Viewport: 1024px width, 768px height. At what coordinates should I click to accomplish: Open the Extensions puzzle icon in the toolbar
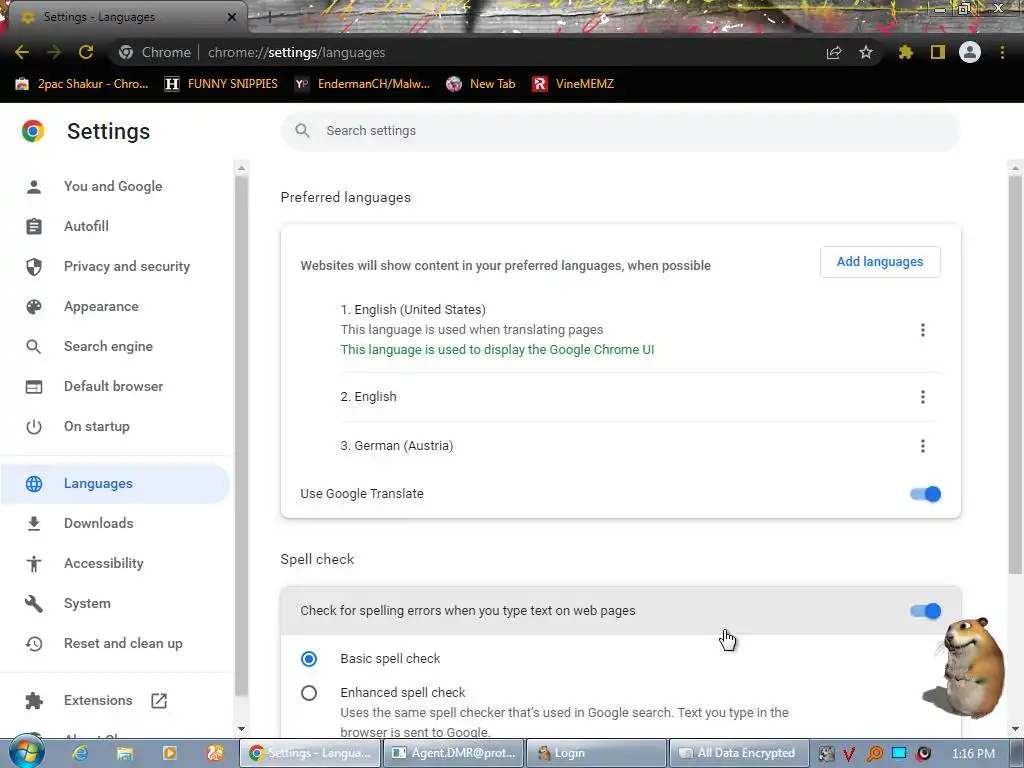(x=905, y=52)
